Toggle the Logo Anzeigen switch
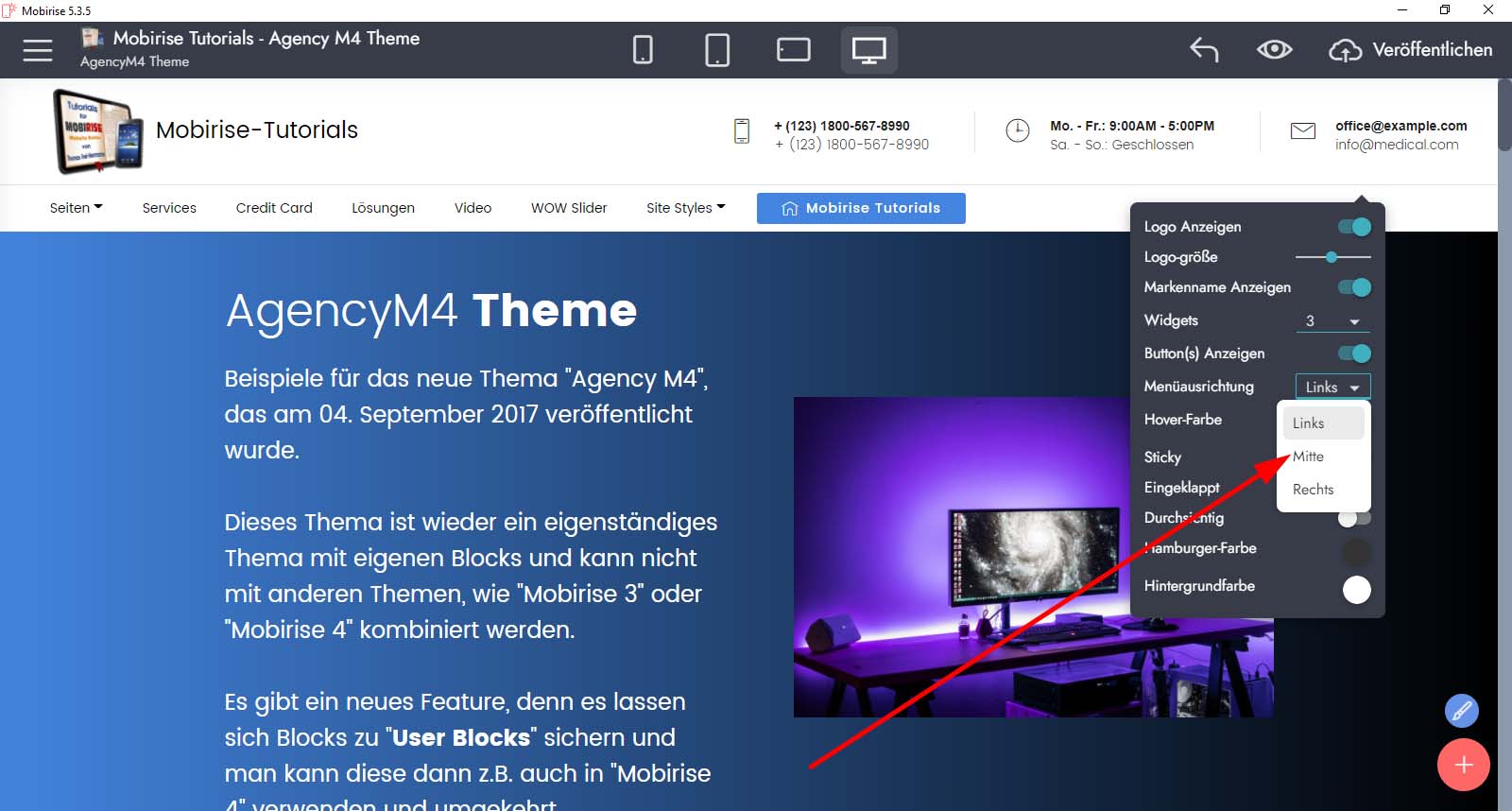The image size is (1512, 811). tap(1354, 227)
